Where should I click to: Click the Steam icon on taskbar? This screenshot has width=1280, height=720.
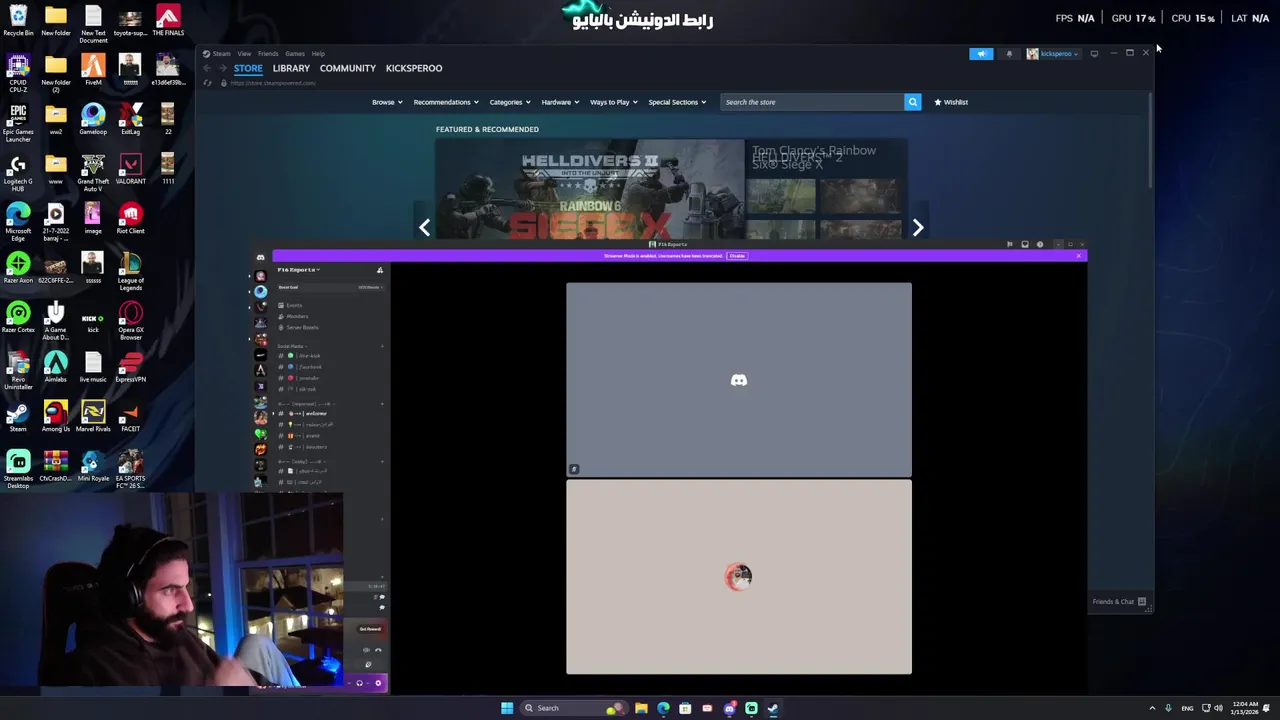coord(773,708)
